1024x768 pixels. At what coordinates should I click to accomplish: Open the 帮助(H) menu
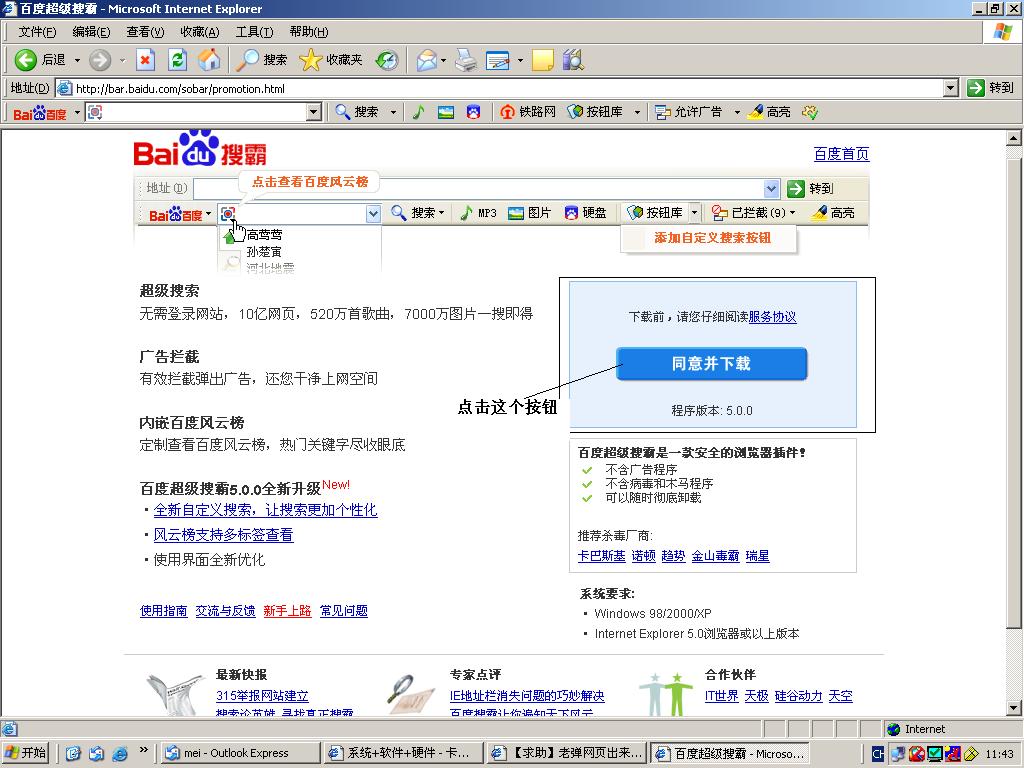pyautogui.click(x=309, y=31)
